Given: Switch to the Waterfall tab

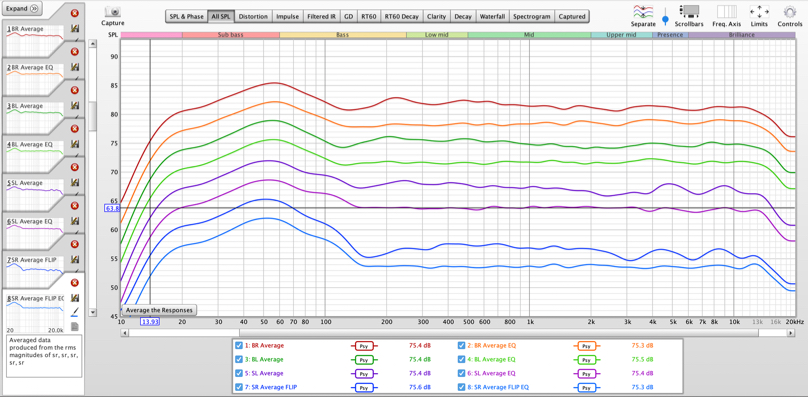Looking at the screenshot, I should [x=492, y=16].
